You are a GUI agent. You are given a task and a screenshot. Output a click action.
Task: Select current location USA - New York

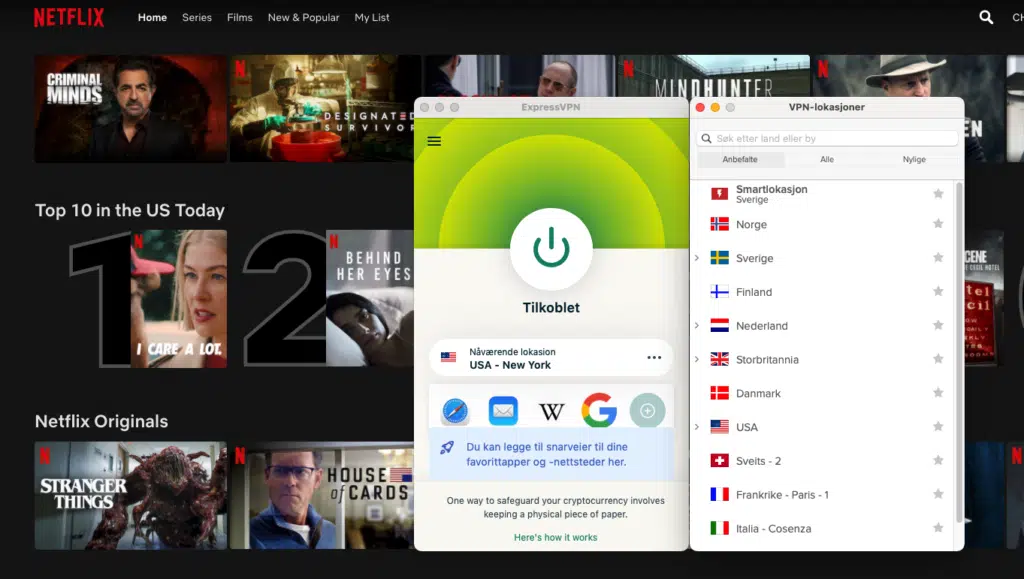(x=551, y=358)
